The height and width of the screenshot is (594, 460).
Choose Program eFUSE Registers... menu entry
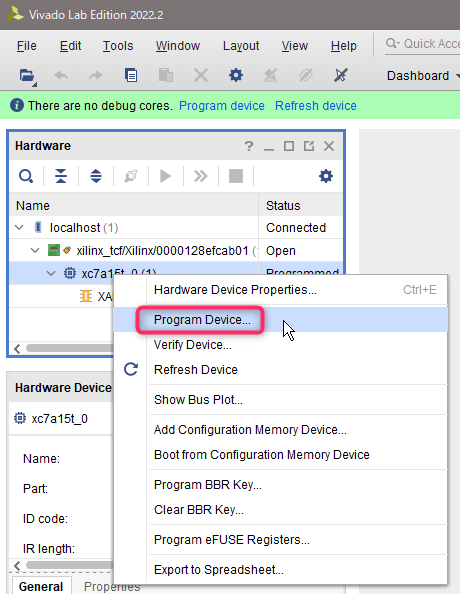280,539
